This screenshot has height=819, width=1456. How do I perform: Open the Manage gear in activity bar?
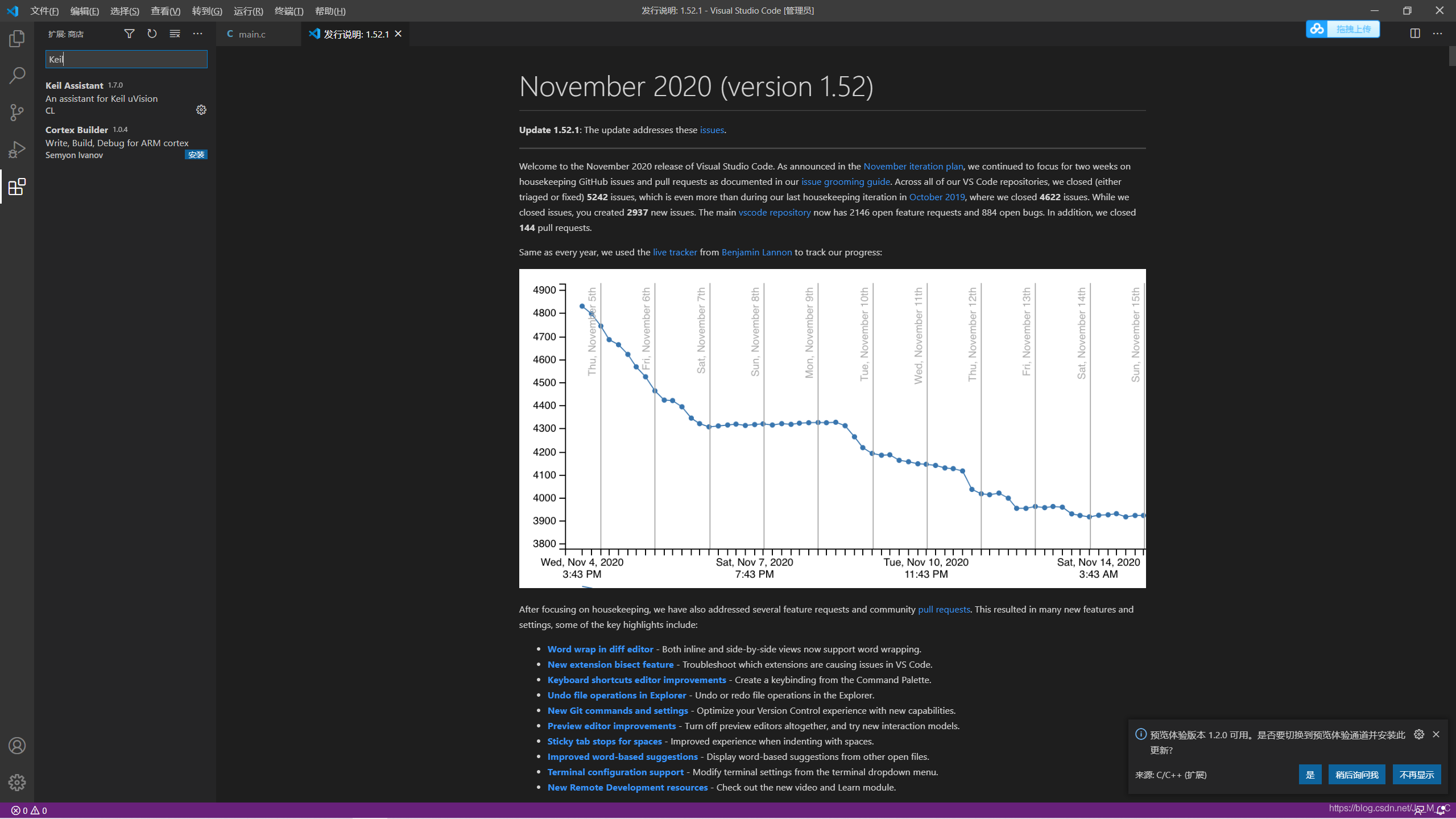tap(17, 783)
